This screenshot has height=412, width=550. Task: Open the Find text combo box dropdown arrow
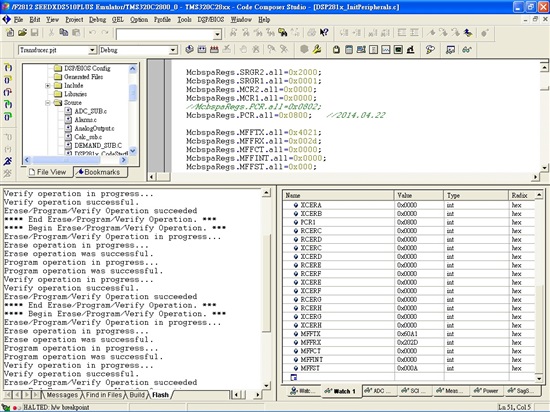coord(217,34)
